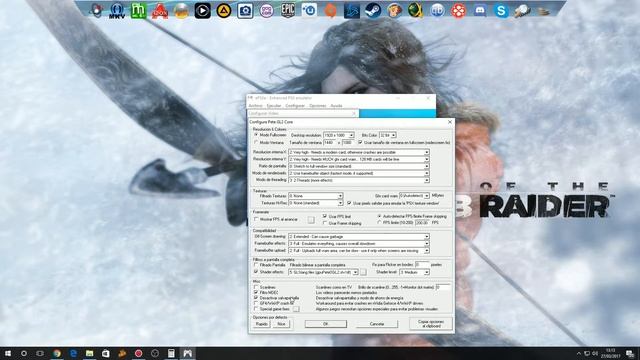Toggle the pixel shader PSX texture window checkbox
640x360 pixels.
click(349, 203)
